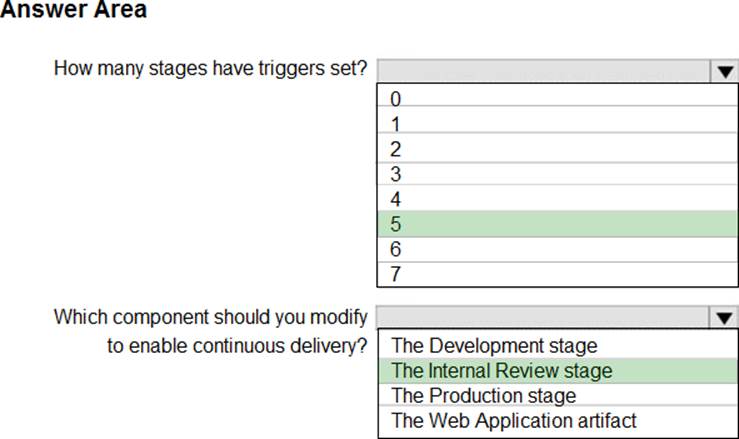Click the Answer Area heading
Viewport: 739px width, 439px height.
coord(74,11)
